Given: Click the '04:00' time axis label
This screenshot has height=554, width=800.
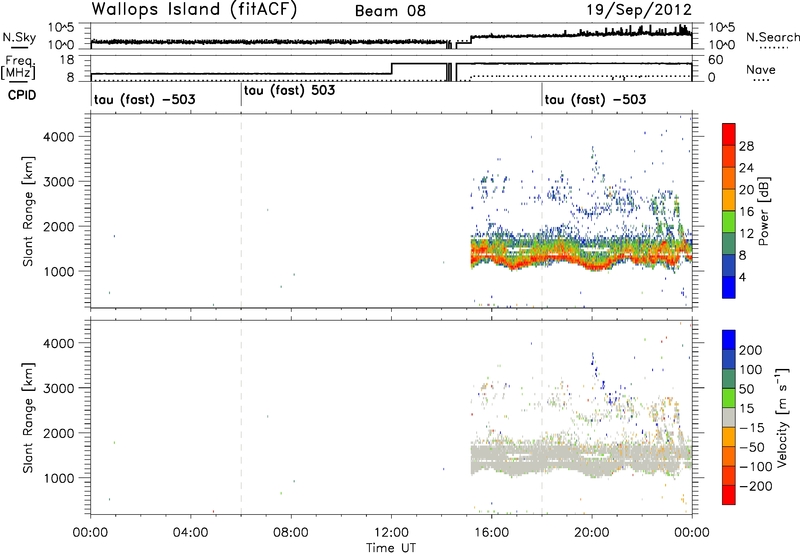Looking at the screenshot, I should click(x=191, y=533).
